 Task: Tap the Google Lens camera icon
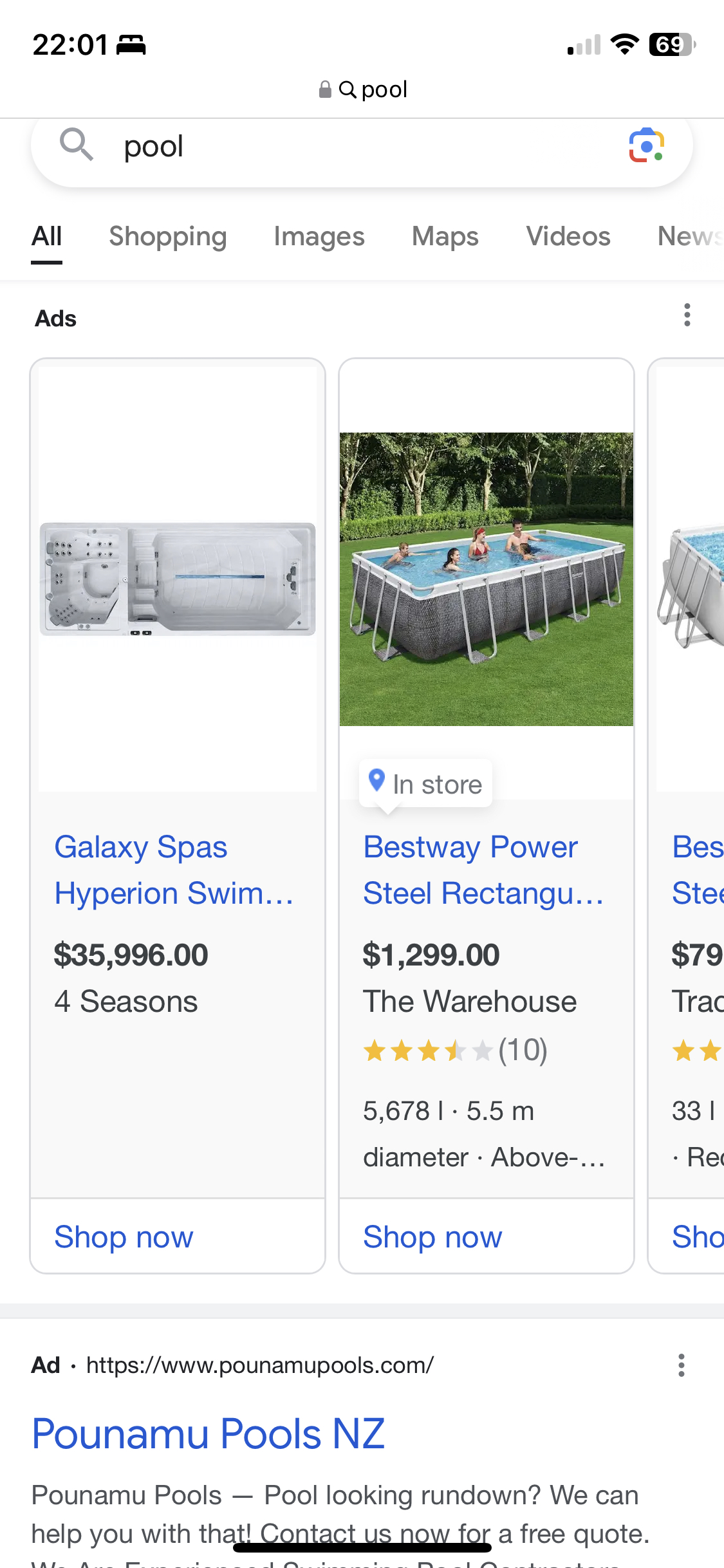[x=646, y=145]
